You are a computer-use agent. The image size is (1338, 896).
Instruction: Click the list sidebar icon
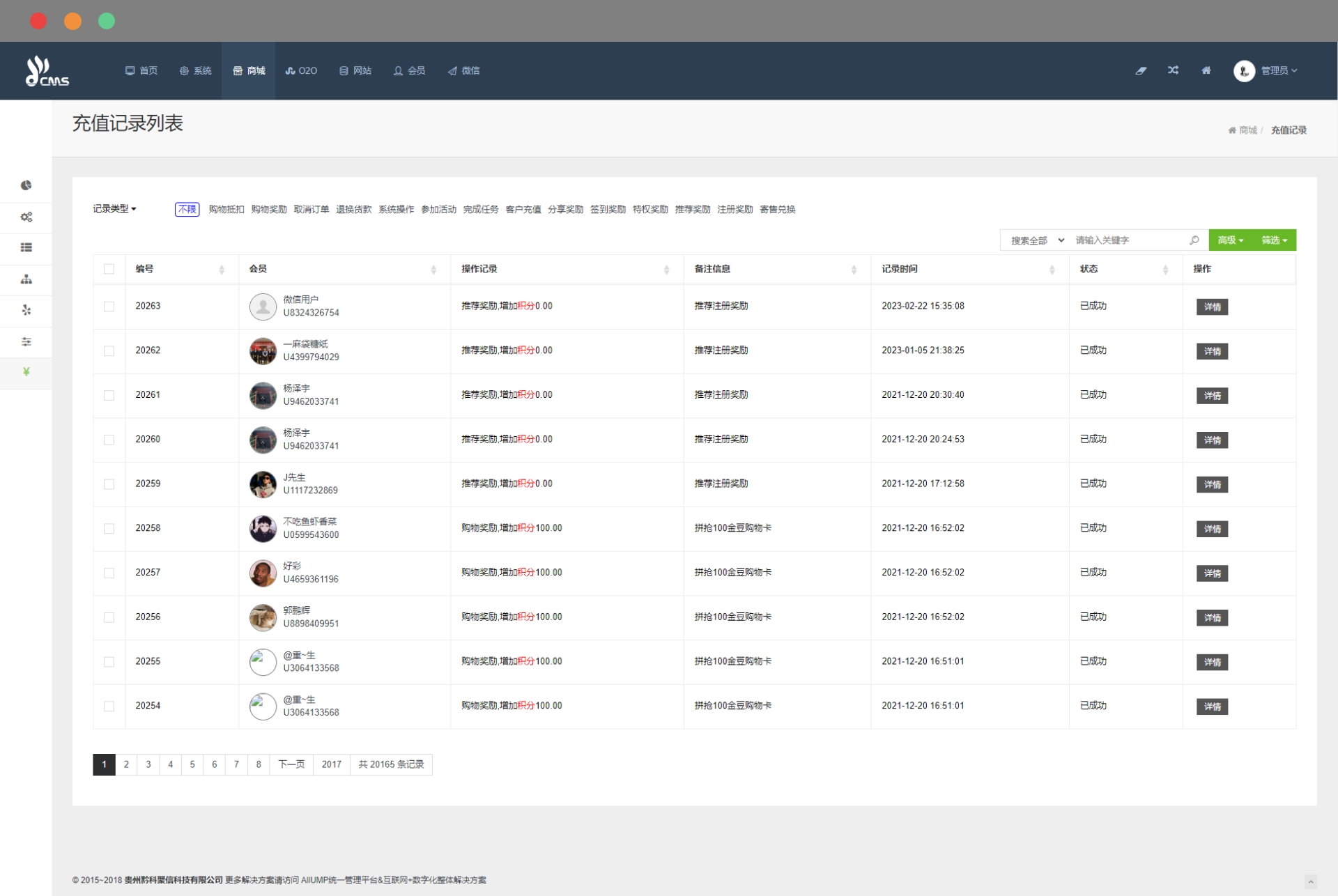point(26,247)
